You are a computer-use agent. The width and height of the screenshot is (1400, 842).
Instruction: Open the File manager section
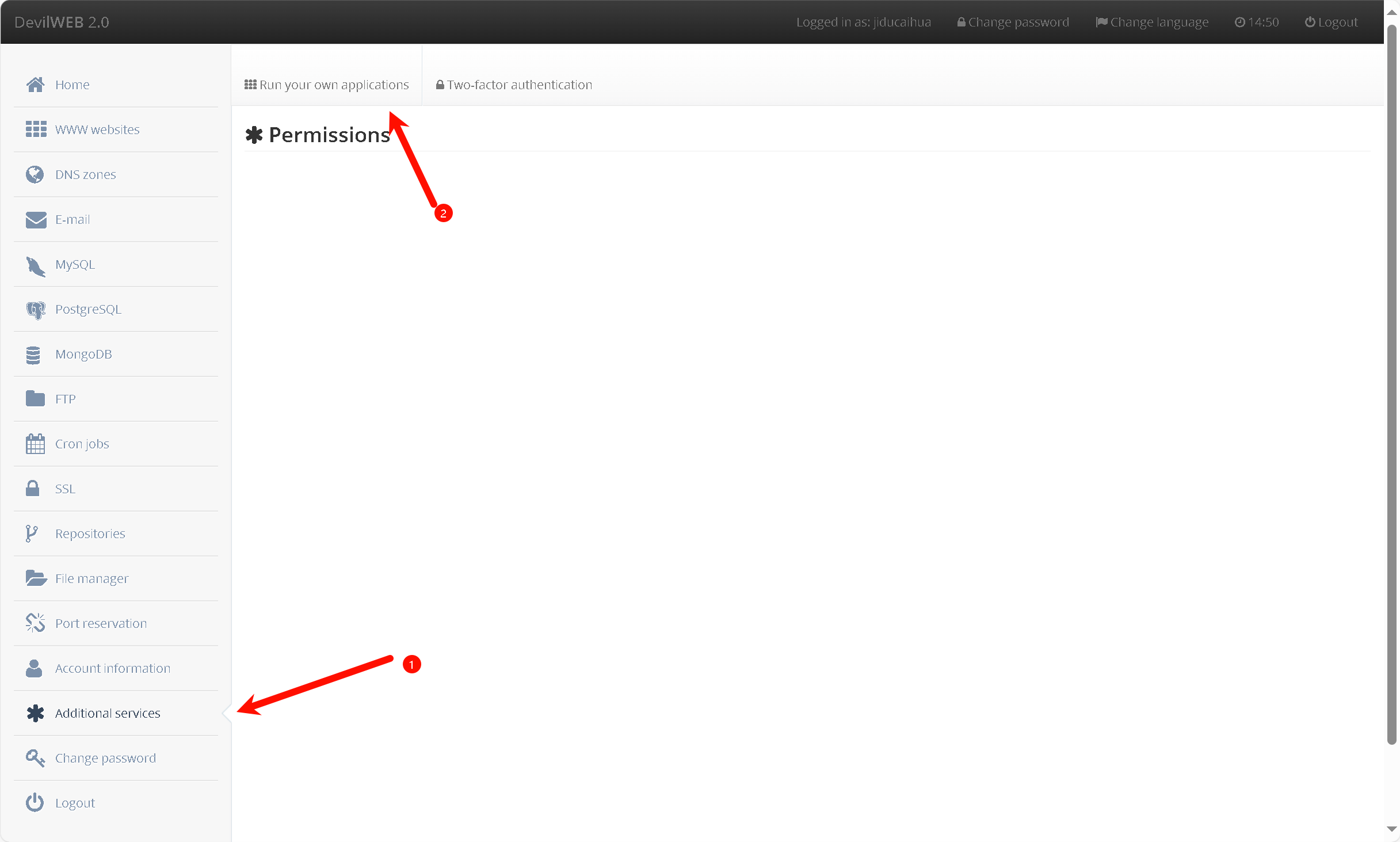116,578
